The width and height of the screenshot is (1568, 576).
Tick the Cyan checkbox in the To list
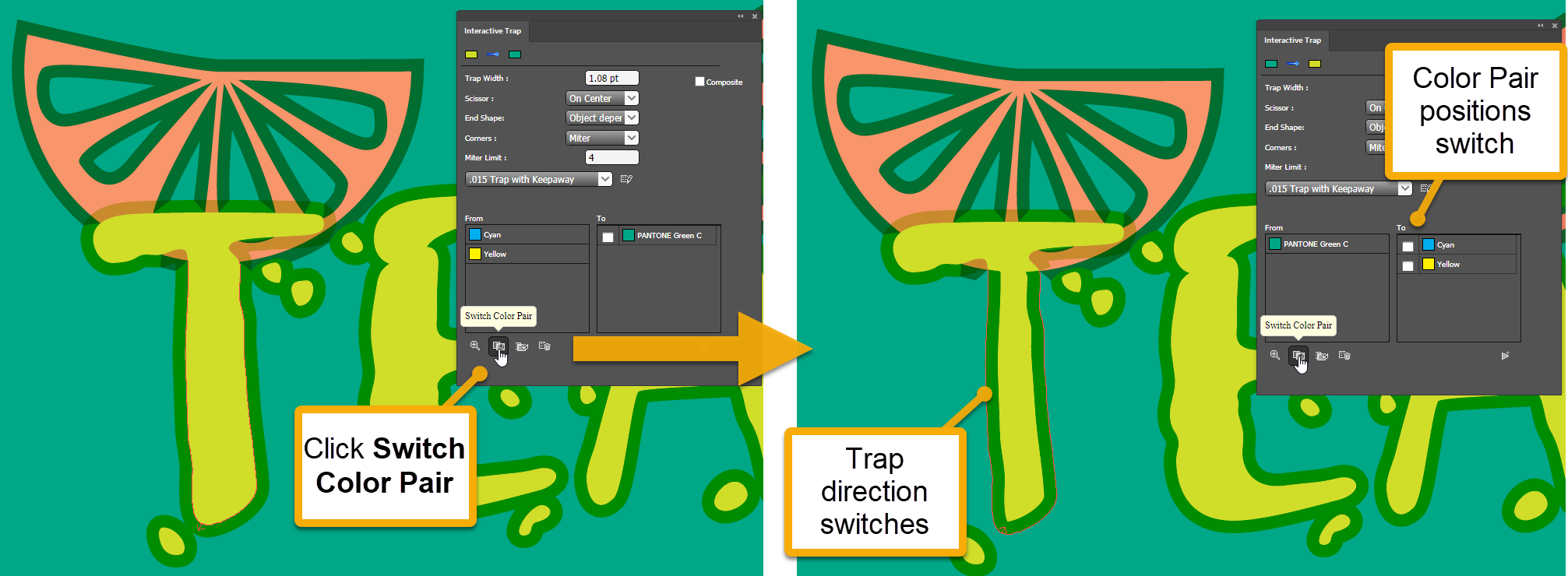tap(1408, 247)
